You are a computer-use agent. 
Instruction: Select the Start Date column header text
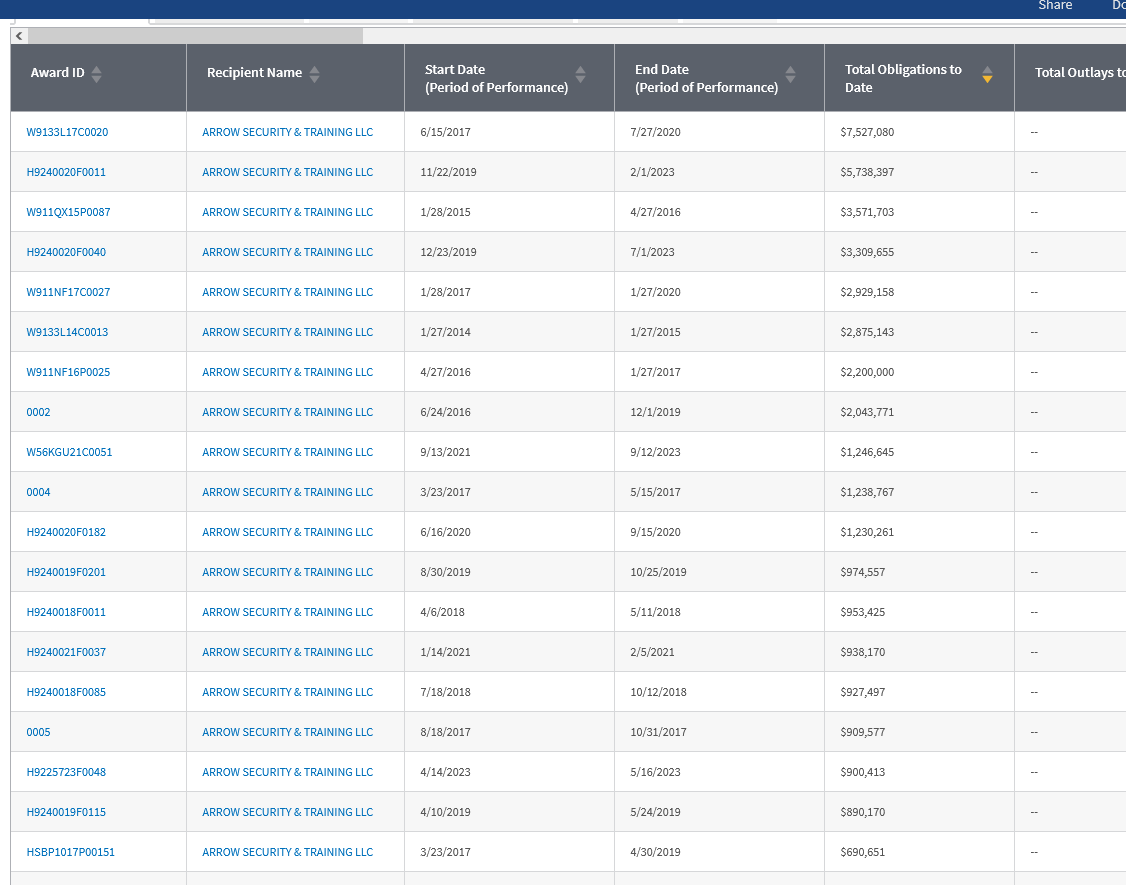coord(496,78)
